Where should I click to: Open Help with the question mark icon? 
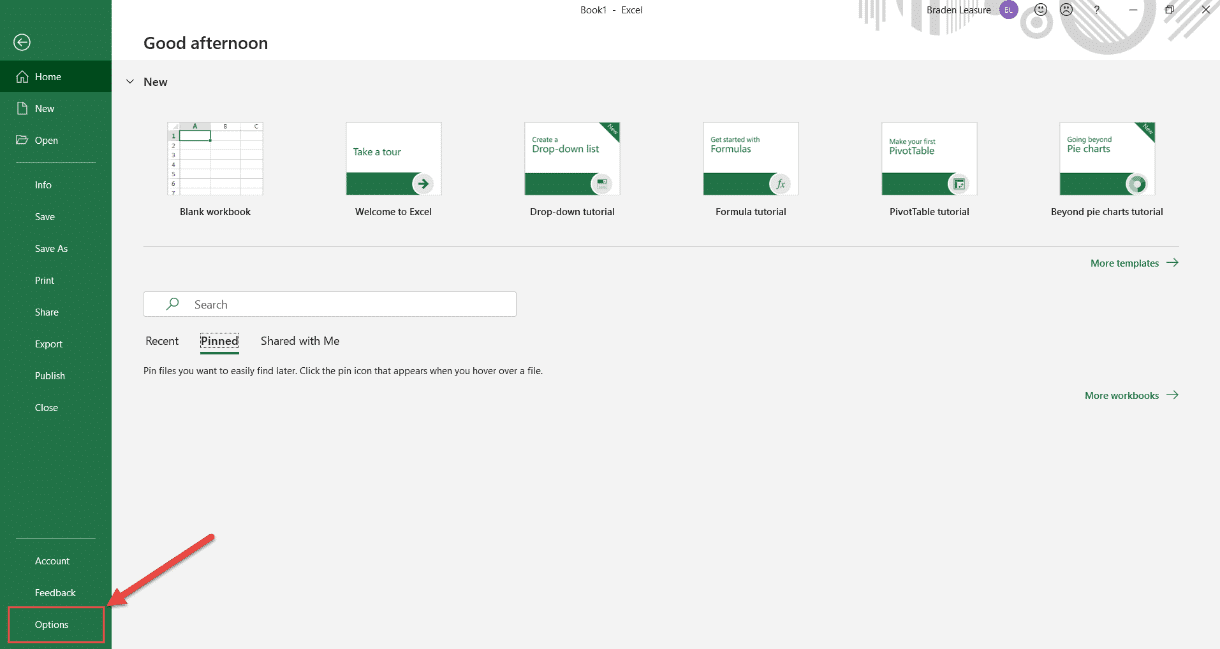1097,10
